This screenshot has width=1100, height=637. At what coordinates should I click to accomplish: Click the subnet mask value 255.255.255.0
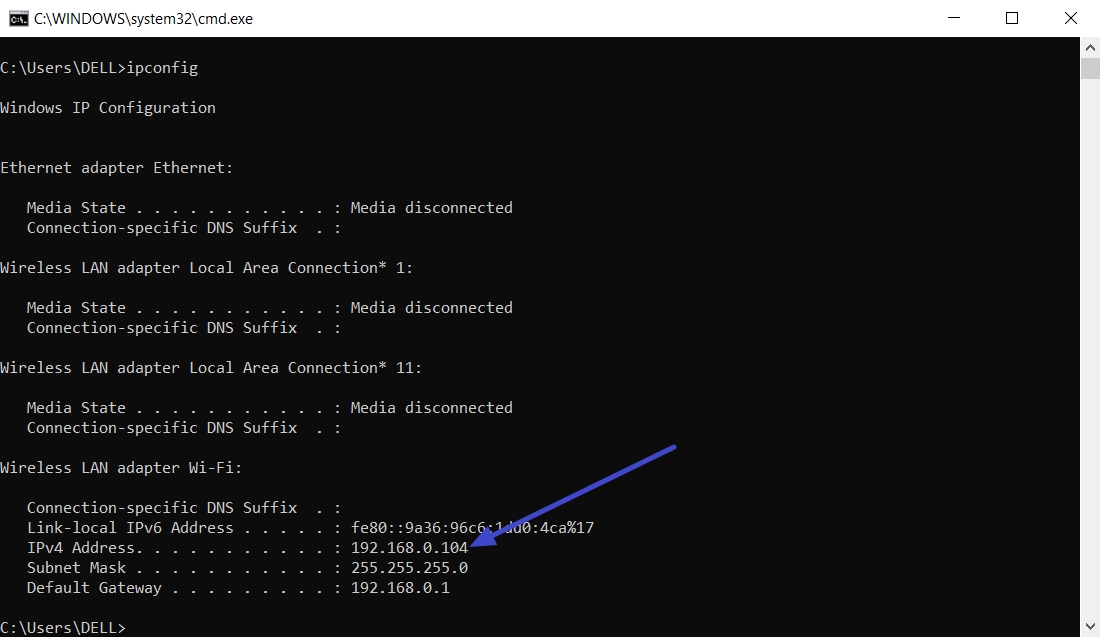click(x=409, y=568)
